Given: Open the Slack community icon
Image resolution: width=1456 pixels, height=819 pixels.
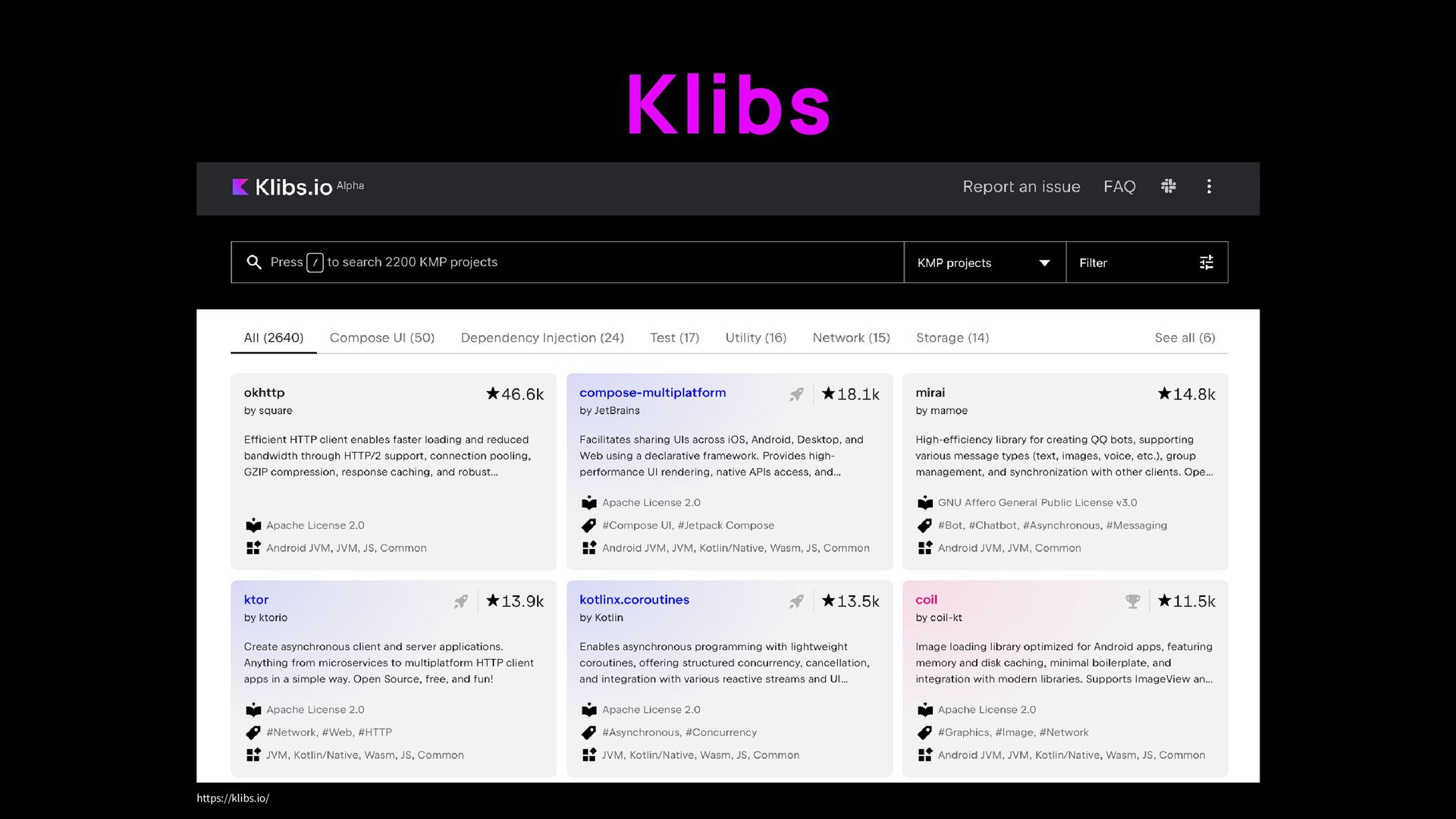Looking at the screenshot, I should pos(1169,186).
